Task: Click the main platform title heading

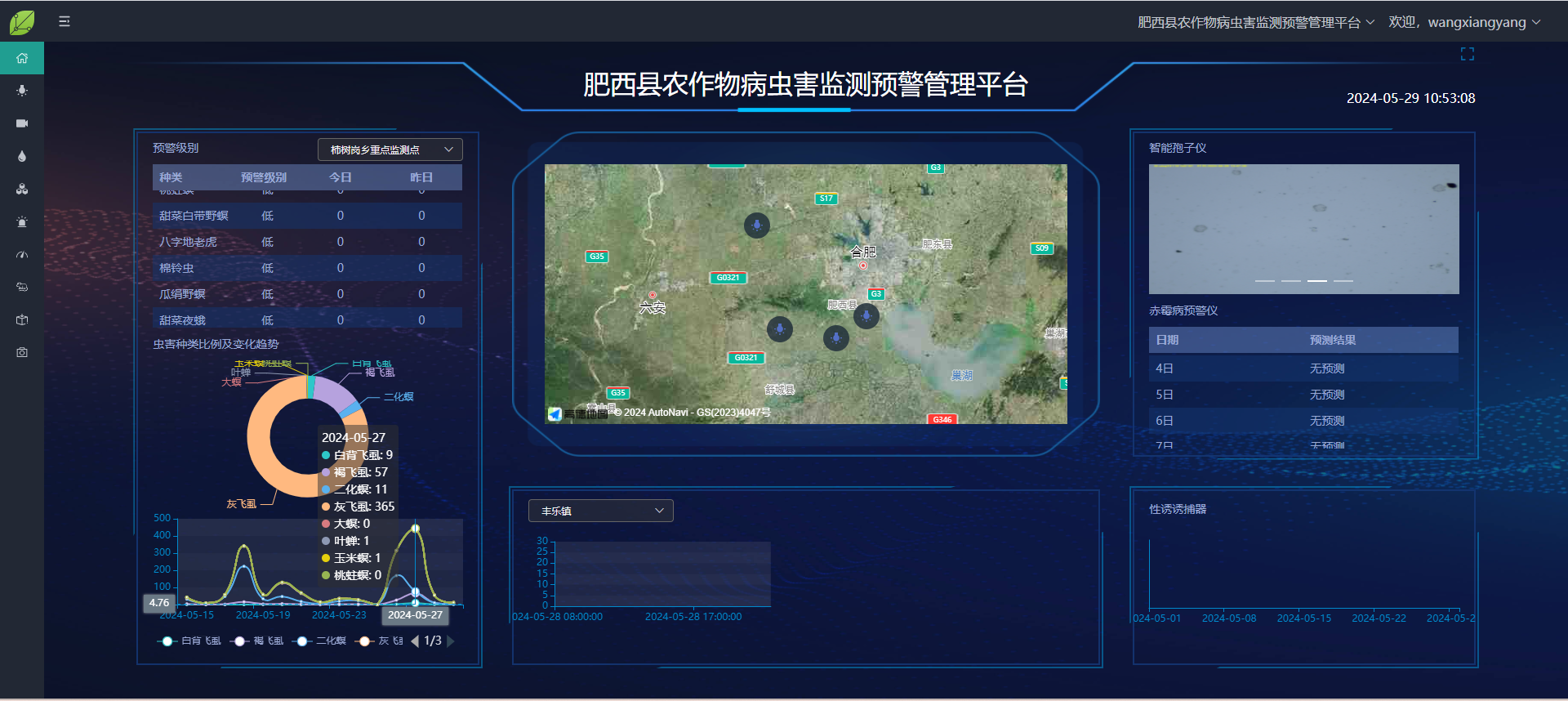Action: (805, 84)
